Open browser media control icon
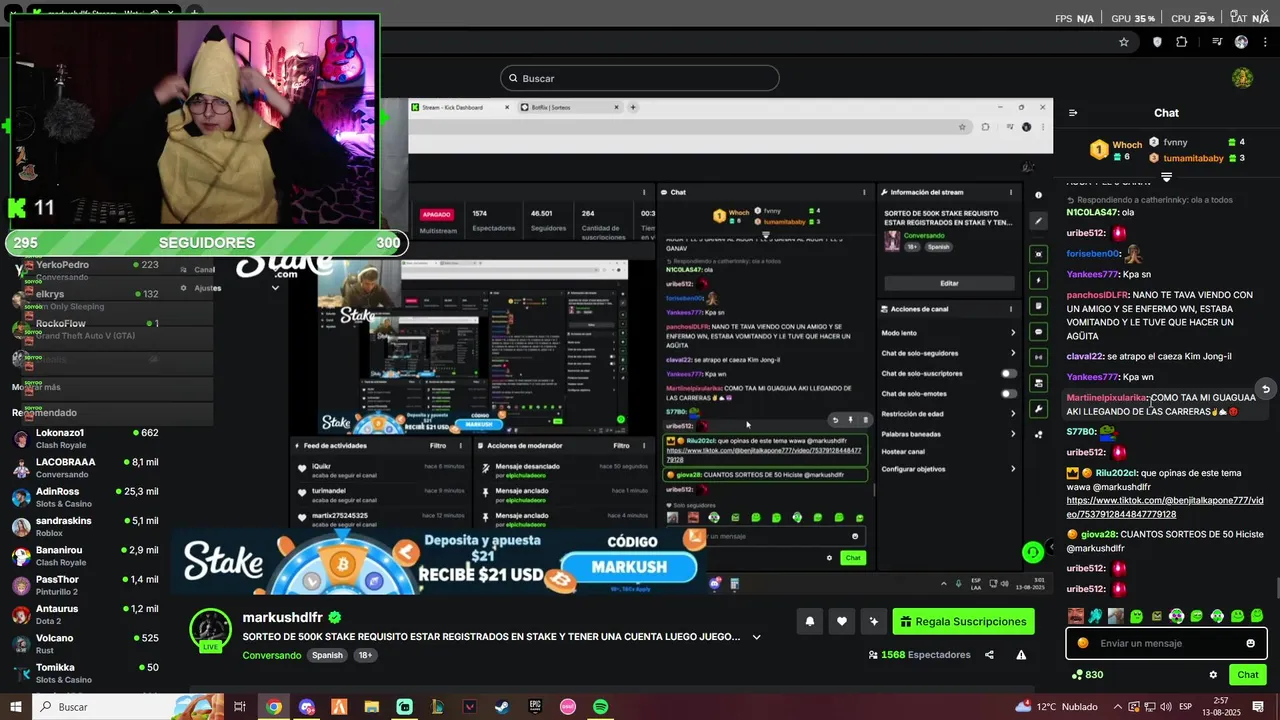The image size is (1280, 720). tap(1217, 42)
